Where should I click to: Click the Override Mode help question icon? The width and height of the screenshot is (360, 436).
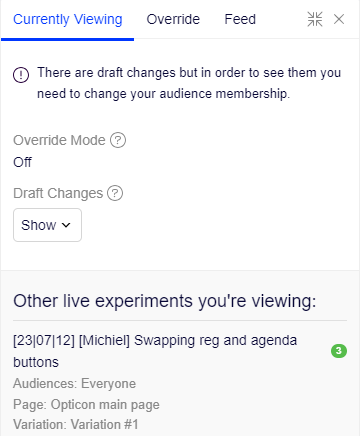(118, 140)
